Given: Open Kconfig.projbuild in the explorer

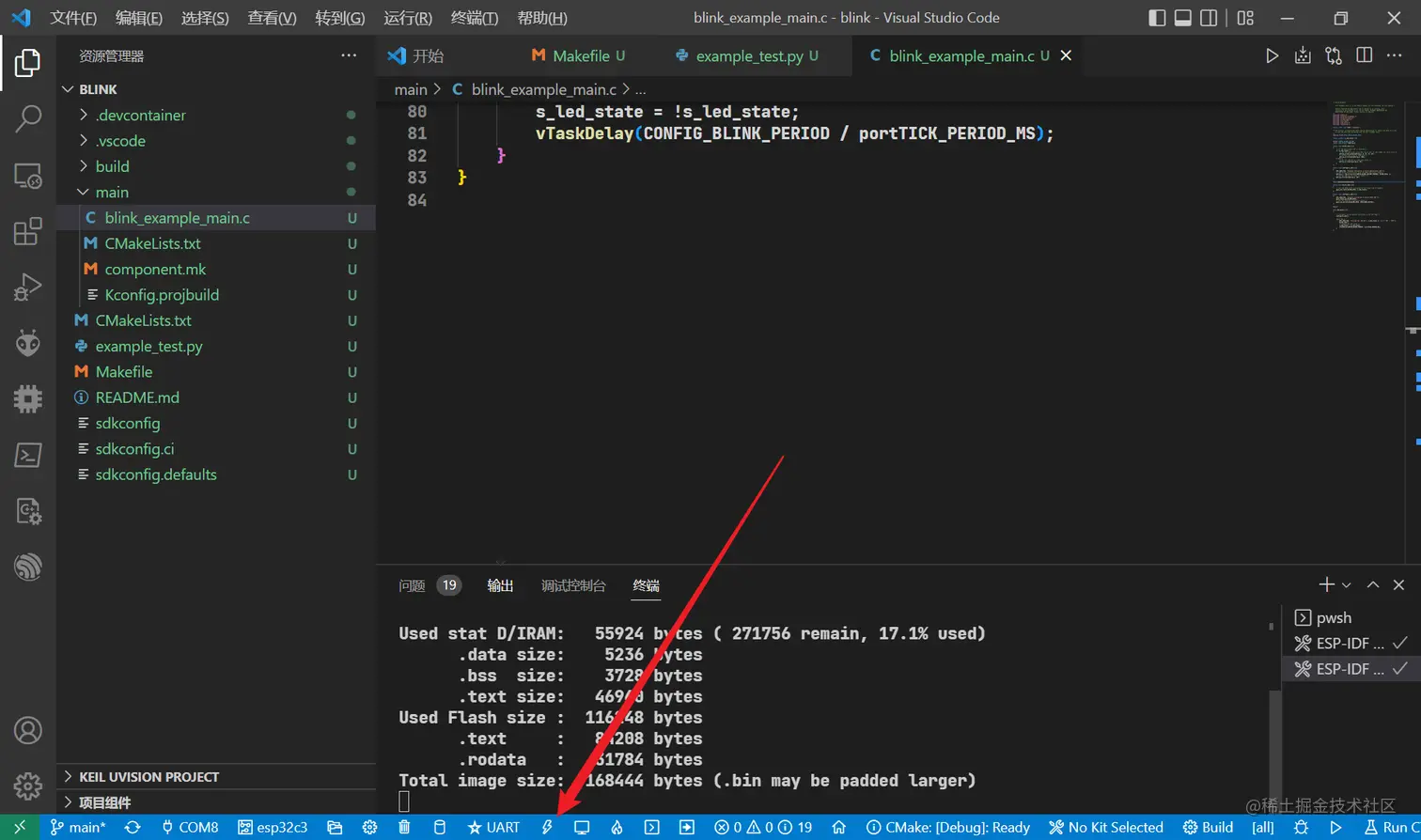Looking at the screenshot, I should pos(216,295).
